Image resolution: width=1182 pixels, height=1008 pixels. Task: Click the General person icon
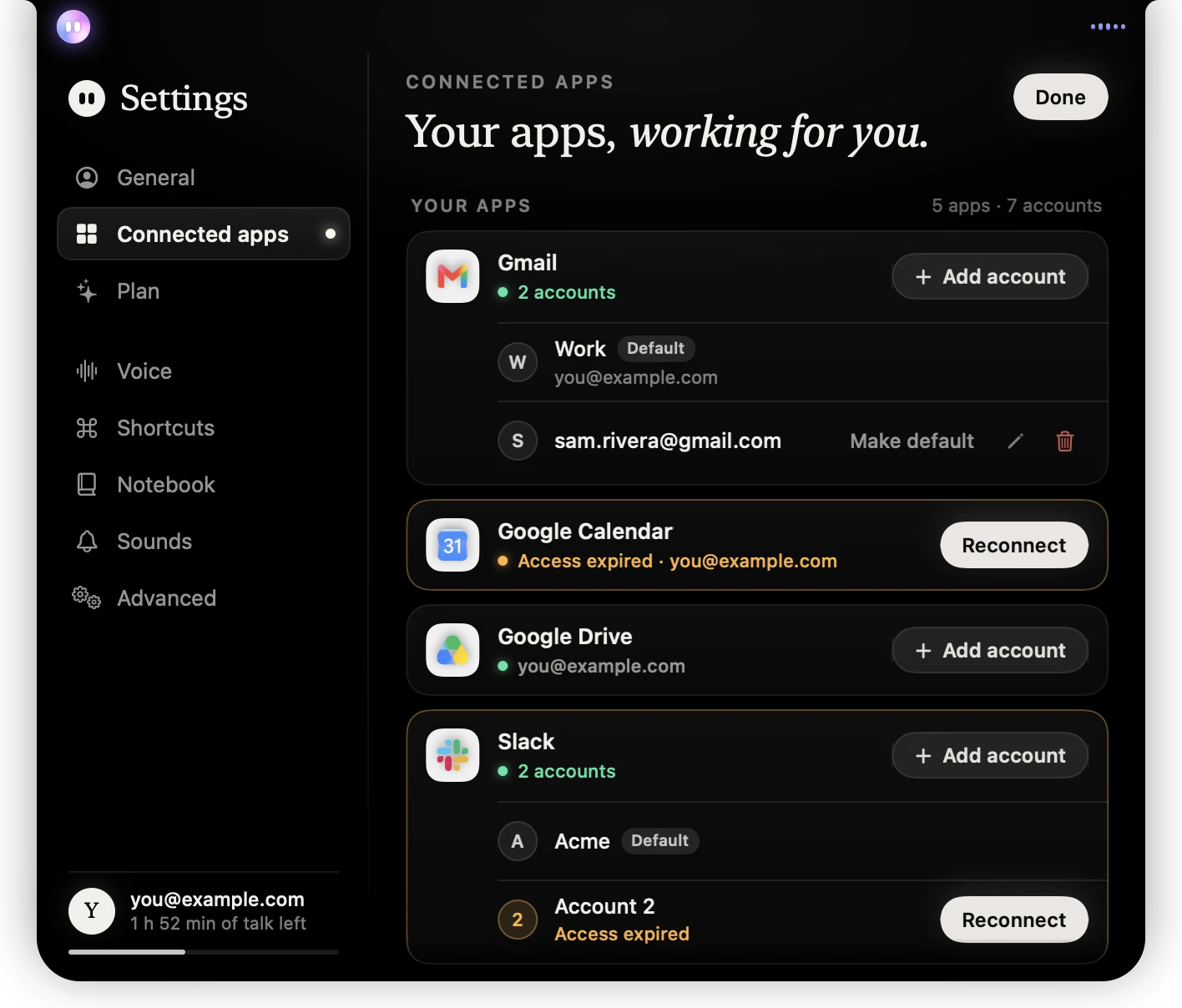point(87,178)
